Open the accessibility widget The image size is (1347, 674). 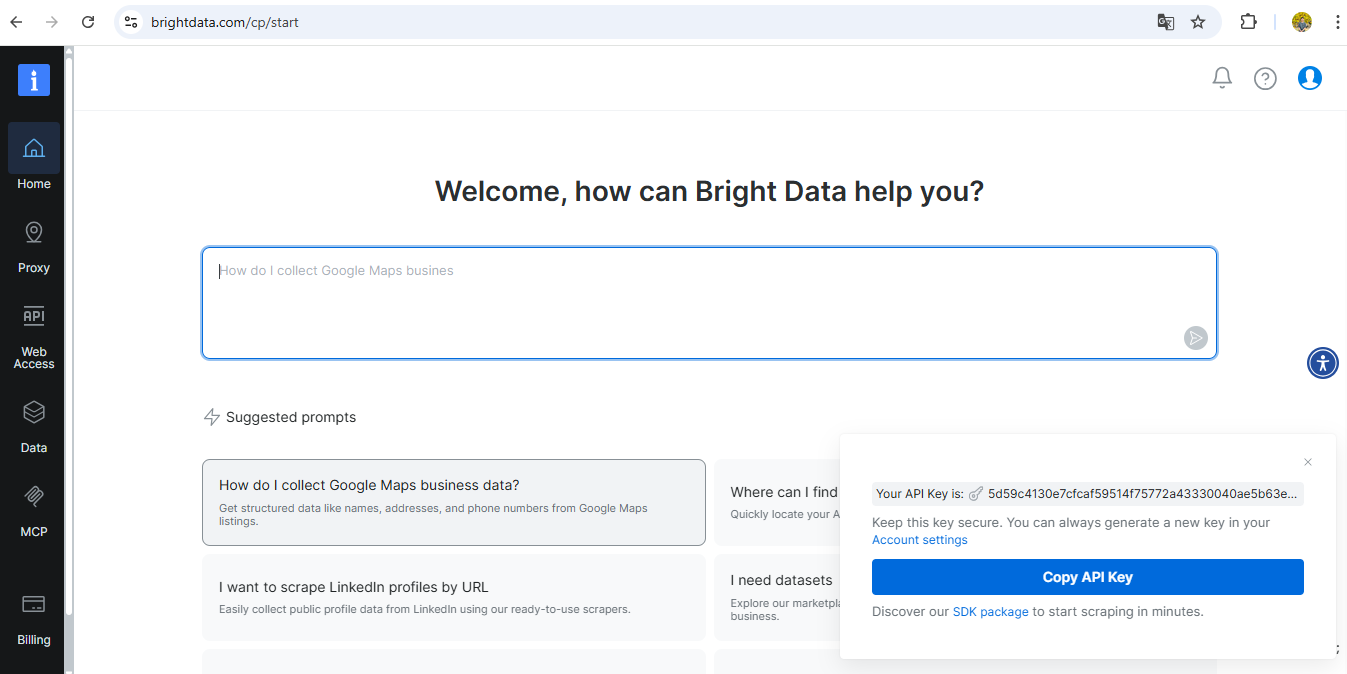1322,363
